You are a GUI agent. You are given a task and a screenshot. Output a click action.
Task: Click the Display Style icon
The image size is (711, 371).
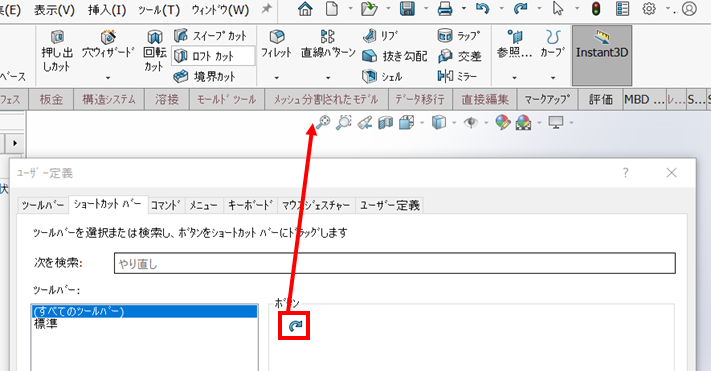point(438,122)
